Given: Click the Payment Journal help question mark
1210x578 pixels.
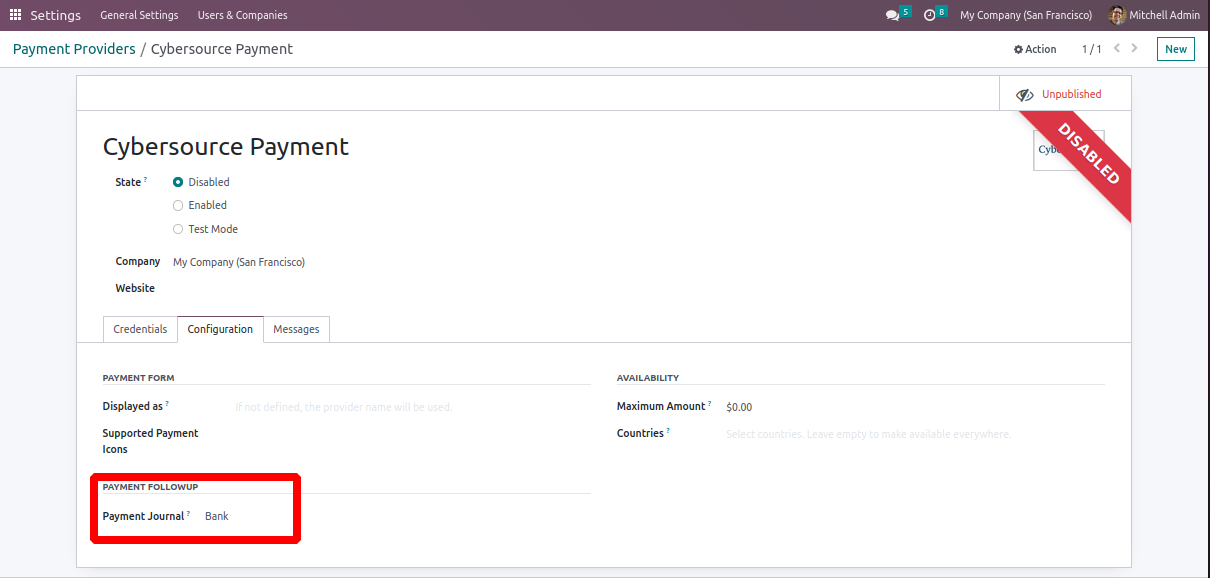Looking at the screenshot, I should pyautogui.click(x=188, y=514).
